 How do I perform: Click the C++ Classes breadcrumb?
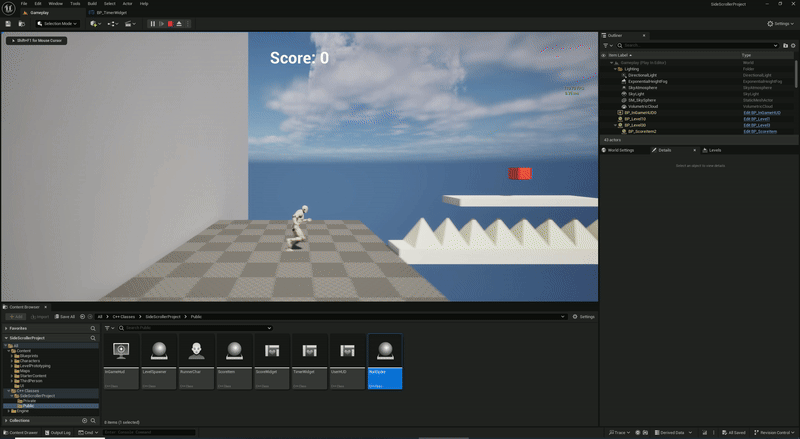123,316
